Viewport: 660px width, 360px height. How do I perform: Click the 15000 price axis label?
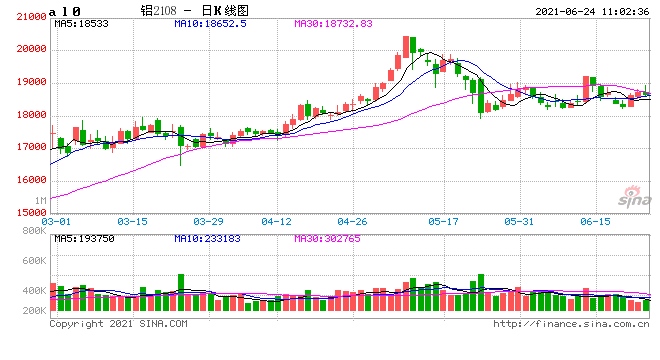[31, 212]
